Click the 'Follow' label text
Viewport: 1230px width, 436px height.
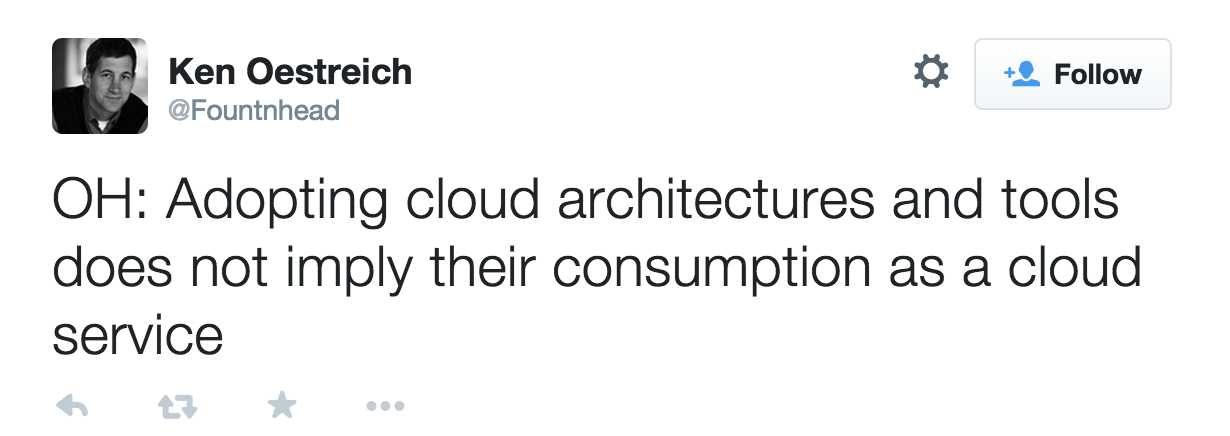1098,74
